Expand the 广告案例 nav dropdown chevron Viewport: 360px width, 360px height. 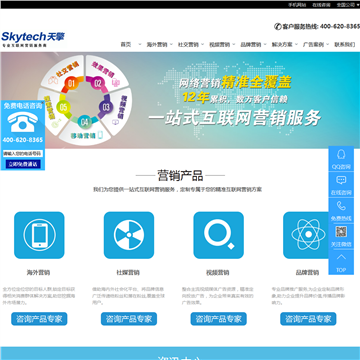coord(327,44)
